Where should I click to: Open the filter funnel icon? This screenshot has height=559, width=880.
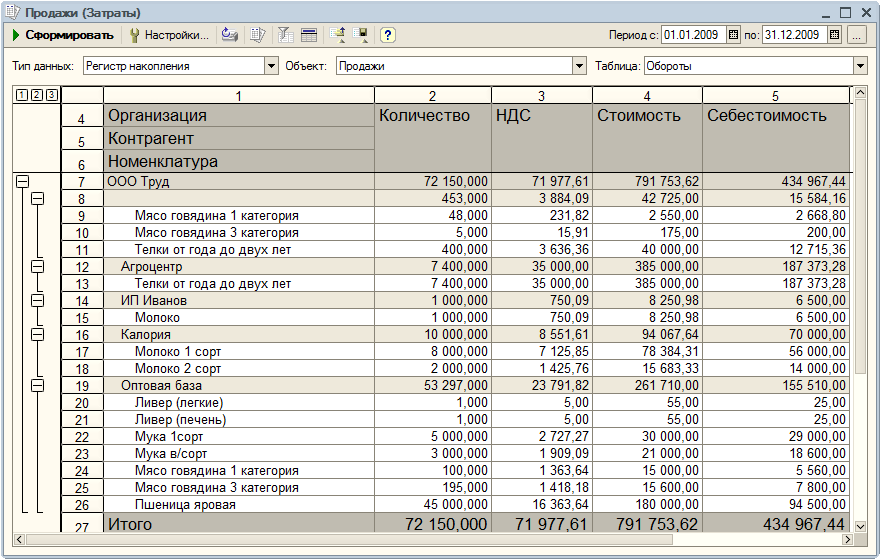(x=286, y=35)
